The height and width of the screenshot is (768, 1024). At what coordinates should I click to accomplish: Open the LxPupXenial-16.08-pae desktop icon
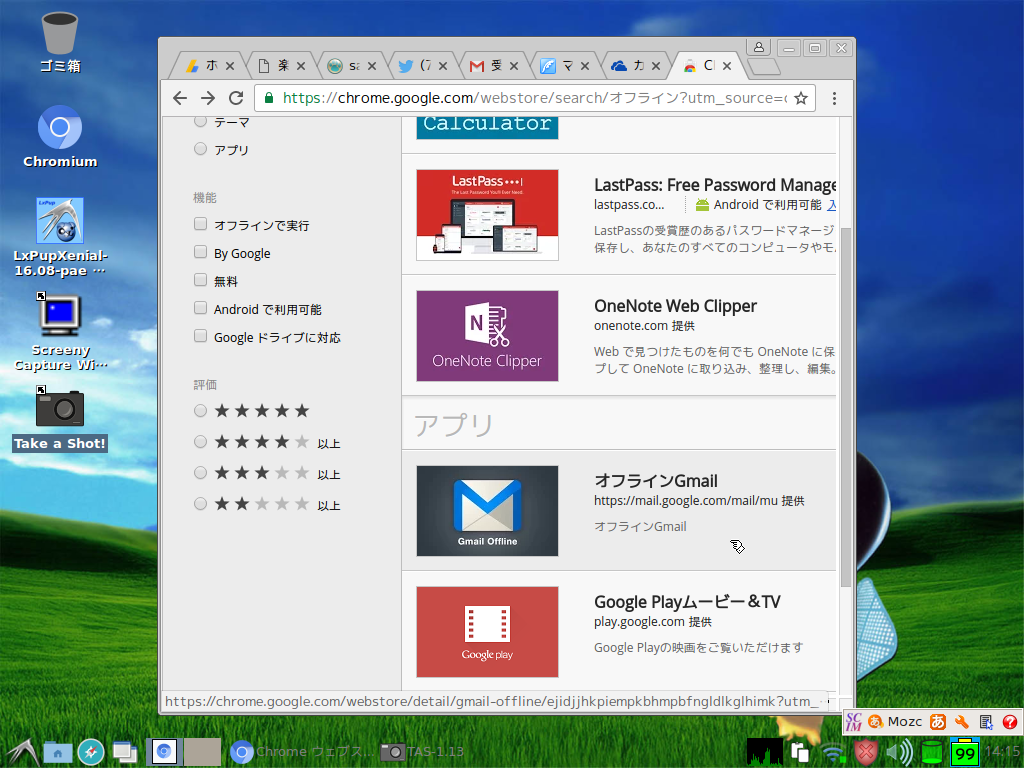60,238
